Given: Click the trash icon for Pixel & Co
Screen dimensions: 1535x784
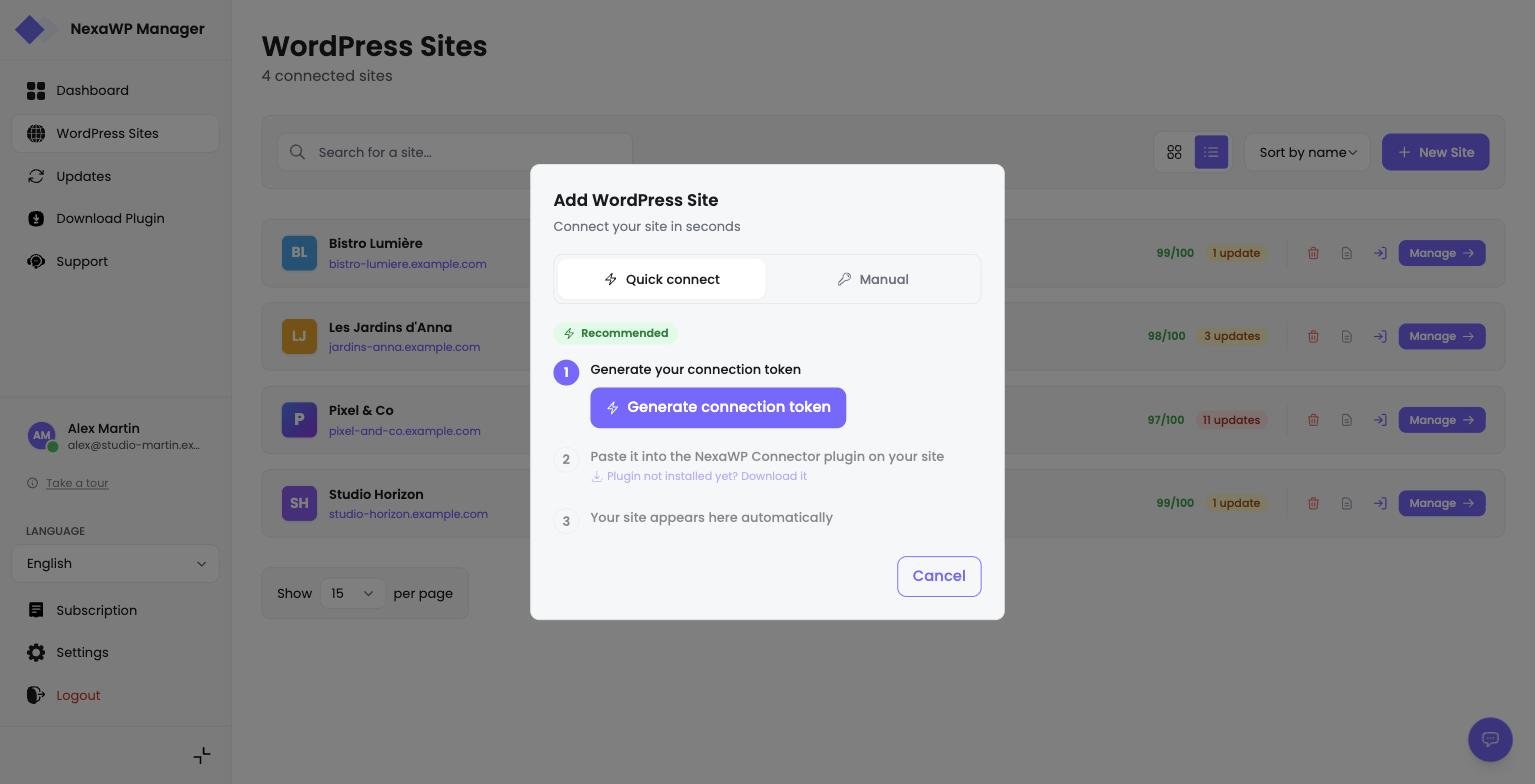Looking at the screenshot, I should (x=1313, y=420).
